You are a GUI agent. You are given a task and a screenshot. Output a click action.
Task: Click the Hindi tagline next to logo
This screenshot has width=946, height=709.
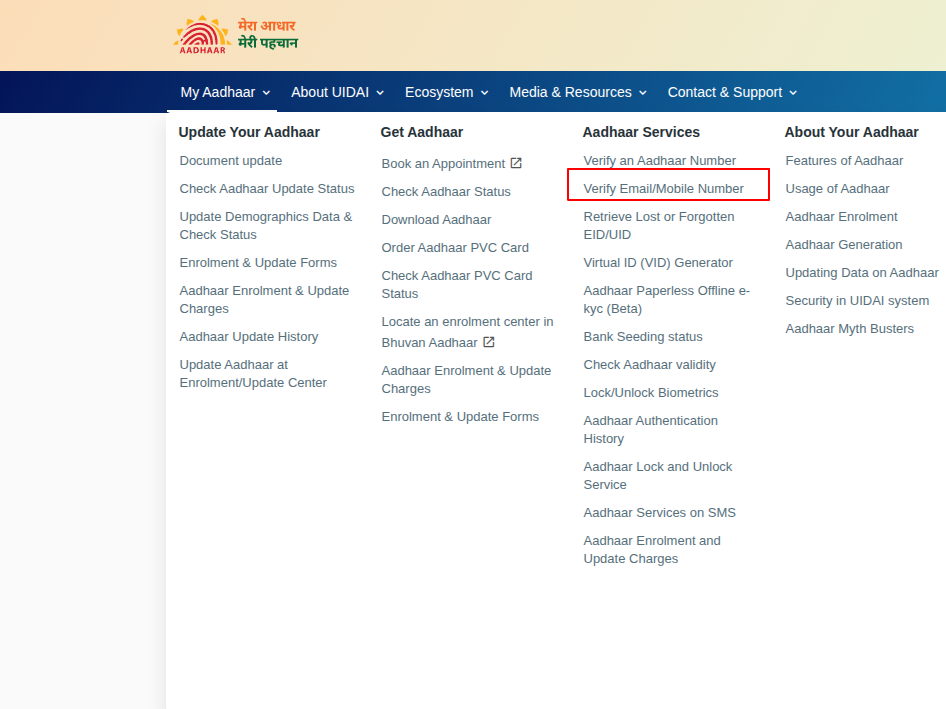(268, 34)
